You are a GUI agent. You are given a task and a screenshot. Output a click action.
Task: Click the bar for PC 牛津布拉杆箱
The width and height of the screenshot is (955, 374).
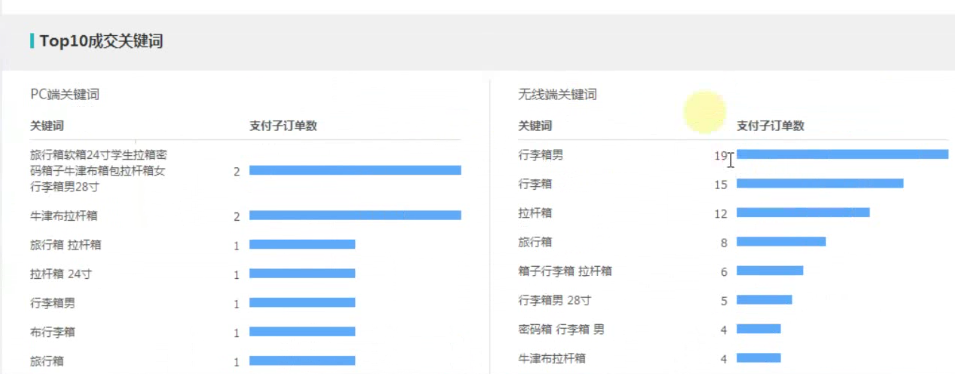point(355,215)
